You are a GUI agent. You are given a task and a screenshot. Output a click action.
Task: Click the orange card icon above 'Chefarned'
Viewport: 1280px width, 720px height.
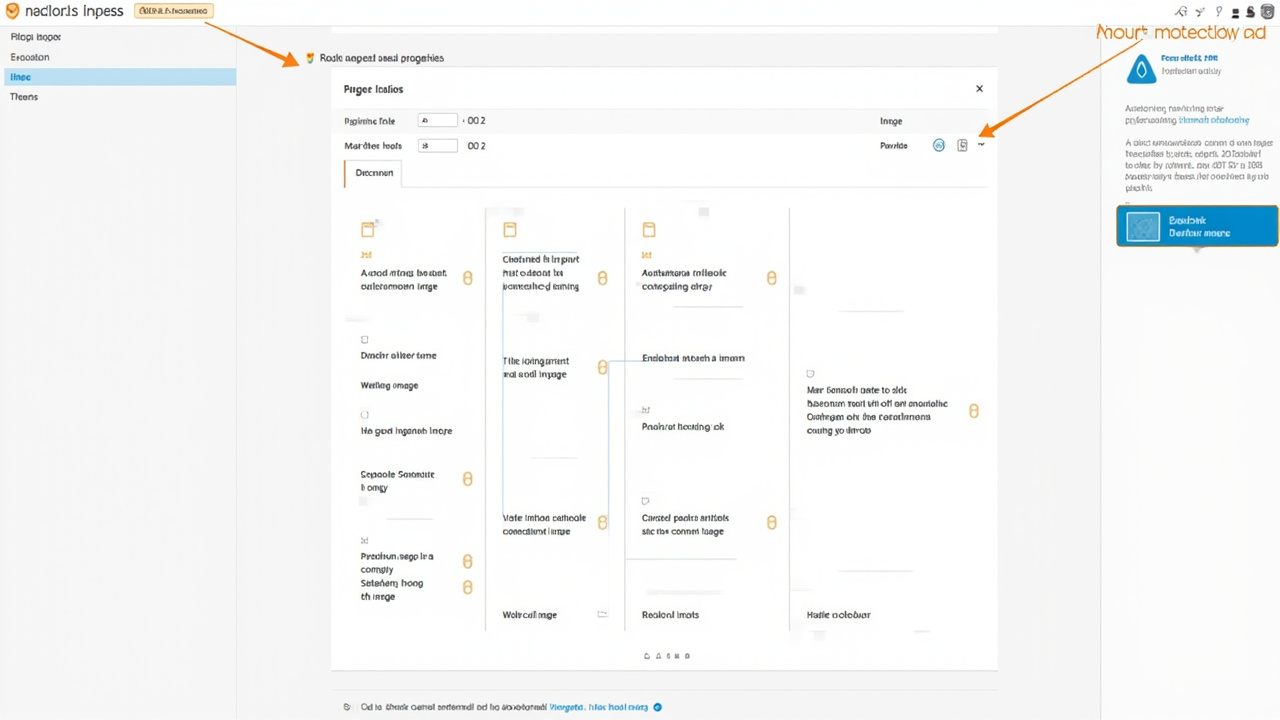point(510,230)
